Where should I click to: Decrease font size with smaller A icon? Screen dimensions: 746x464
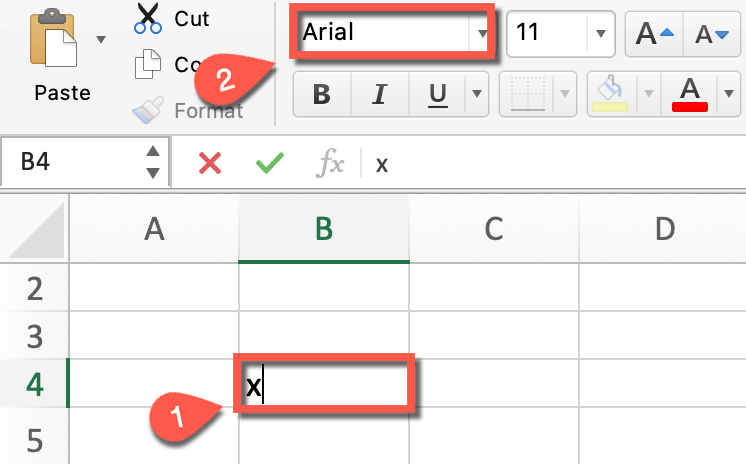711,34
